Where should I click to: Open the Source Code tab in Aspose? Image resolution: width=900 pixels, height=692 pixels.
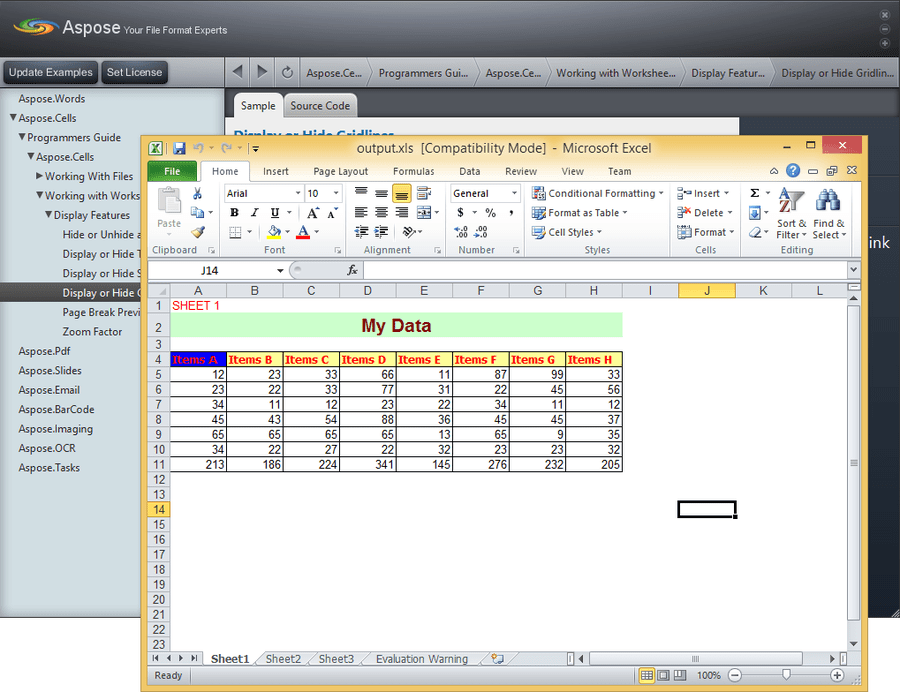coord(320,106)
